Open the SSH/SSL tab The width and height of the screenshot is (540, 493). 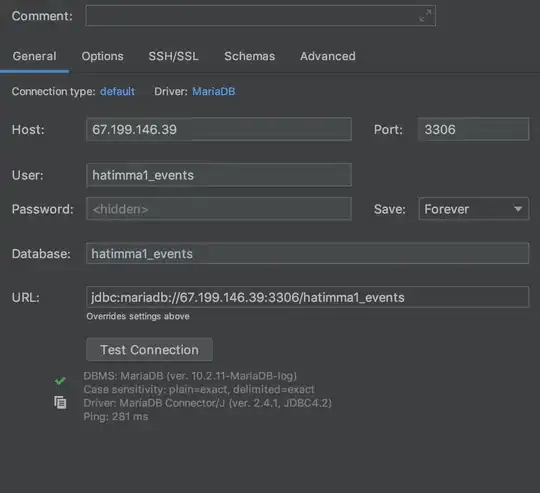pos(173,56)
